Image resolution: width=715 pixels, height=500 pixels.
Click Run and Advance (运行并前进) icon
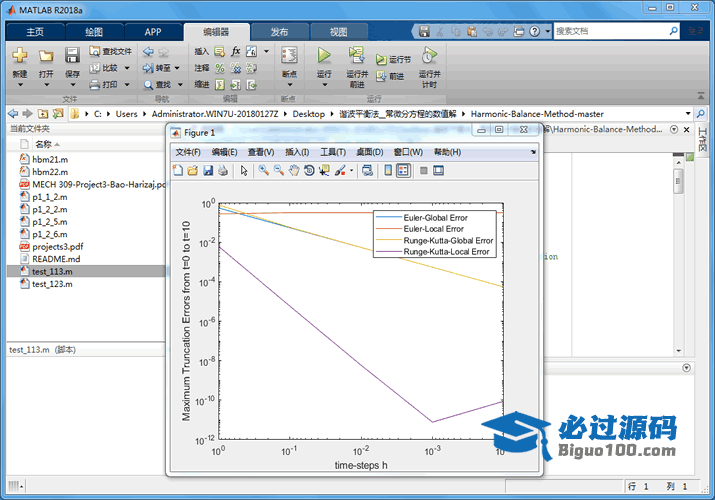coord(356,56)
